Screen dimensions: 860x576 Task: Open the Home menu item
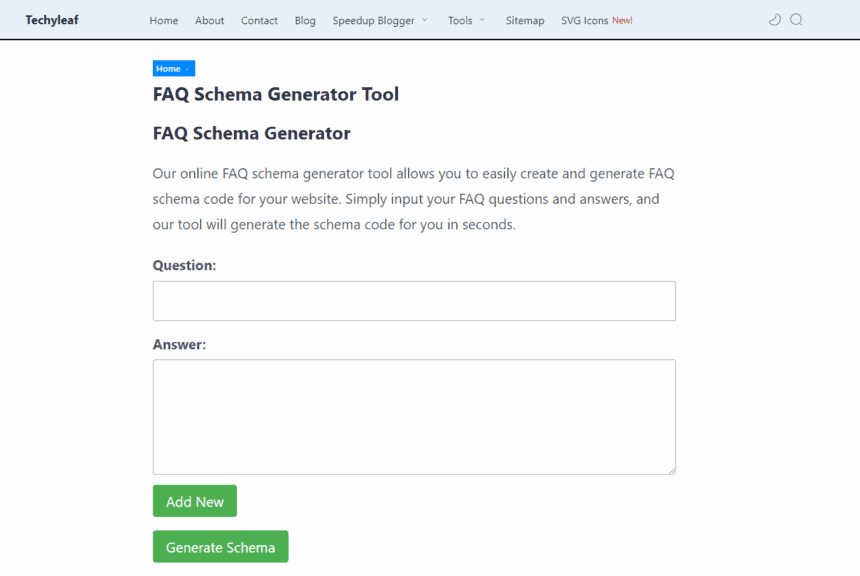[x=163, y=20]
